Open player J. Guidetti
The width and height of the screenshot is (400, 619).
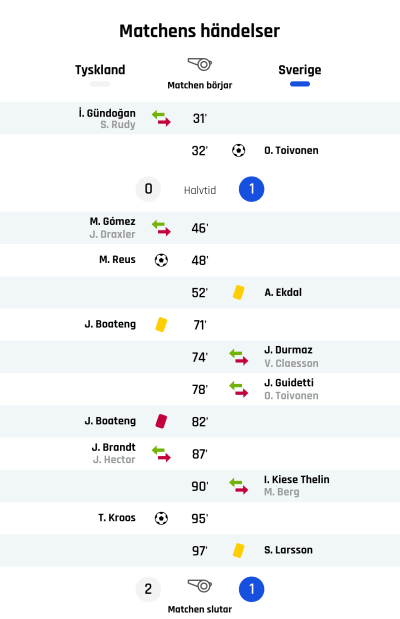[289, 383]
